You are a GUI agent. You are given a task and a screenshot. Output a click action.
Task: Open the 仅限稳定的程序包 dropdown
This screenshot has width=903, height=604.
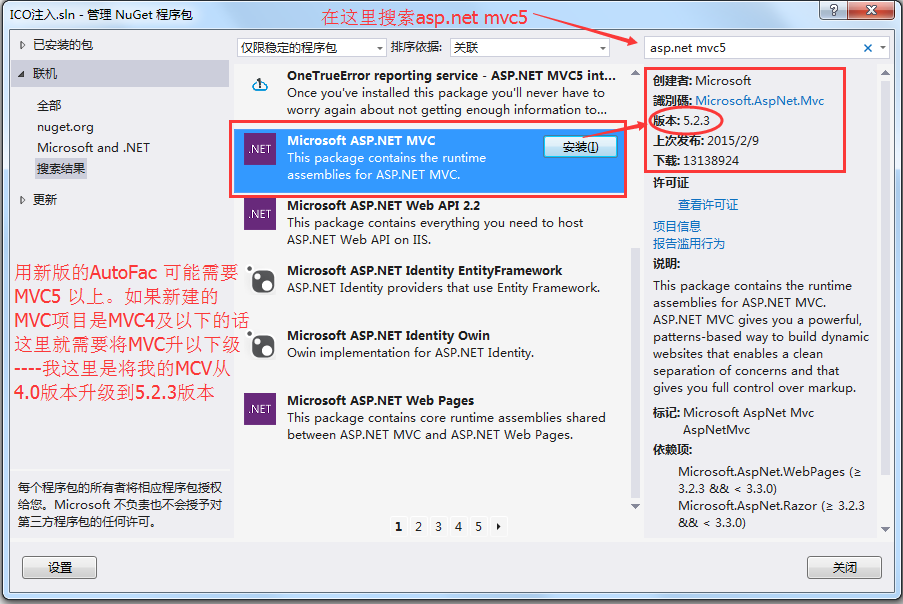311,48
